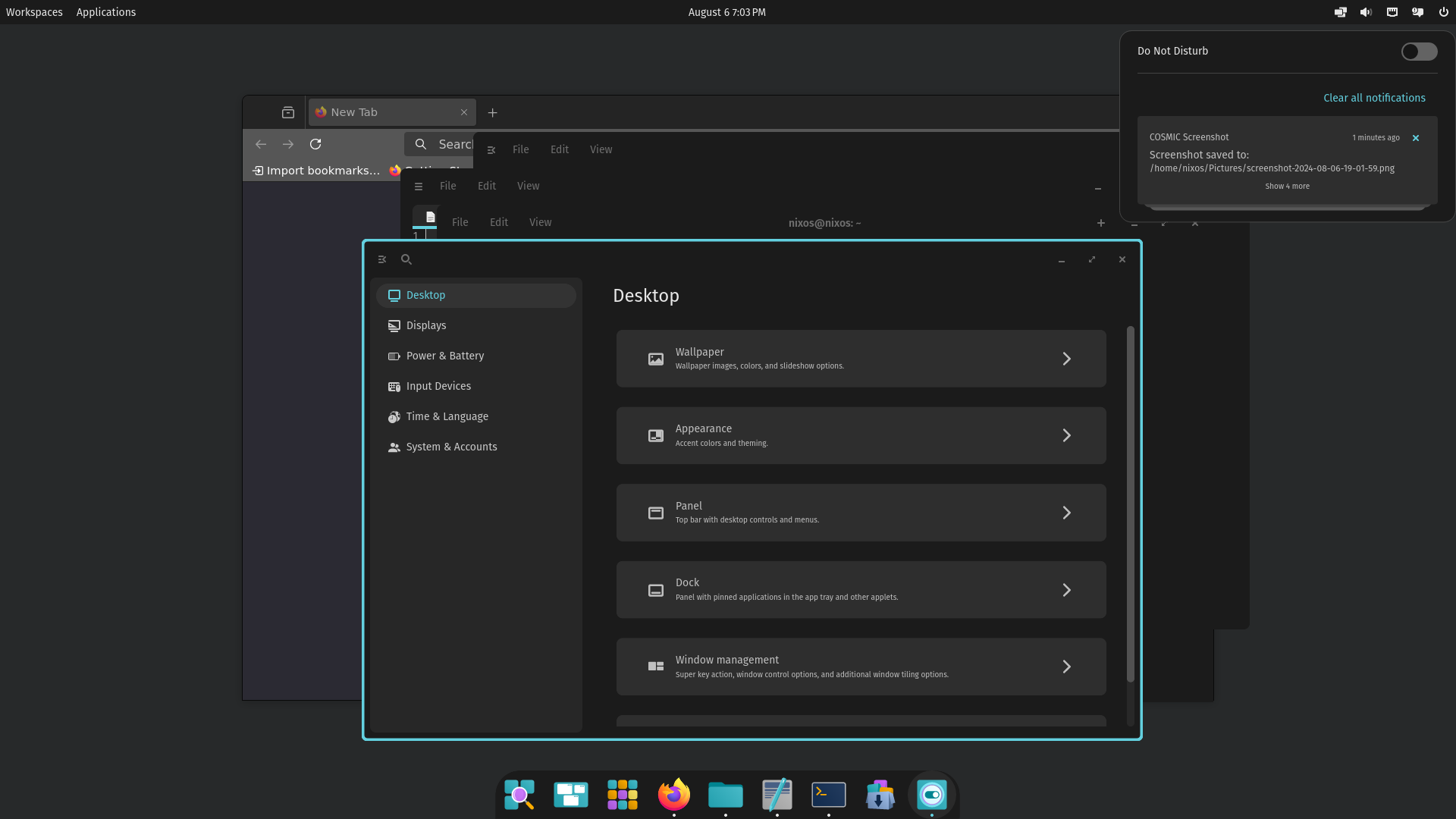Image resolution: width=1456 pixels, height=819 pixels.
Task: Open the Appearance accent colors settings
Action: pyautogui.click(x=861, y=435)
